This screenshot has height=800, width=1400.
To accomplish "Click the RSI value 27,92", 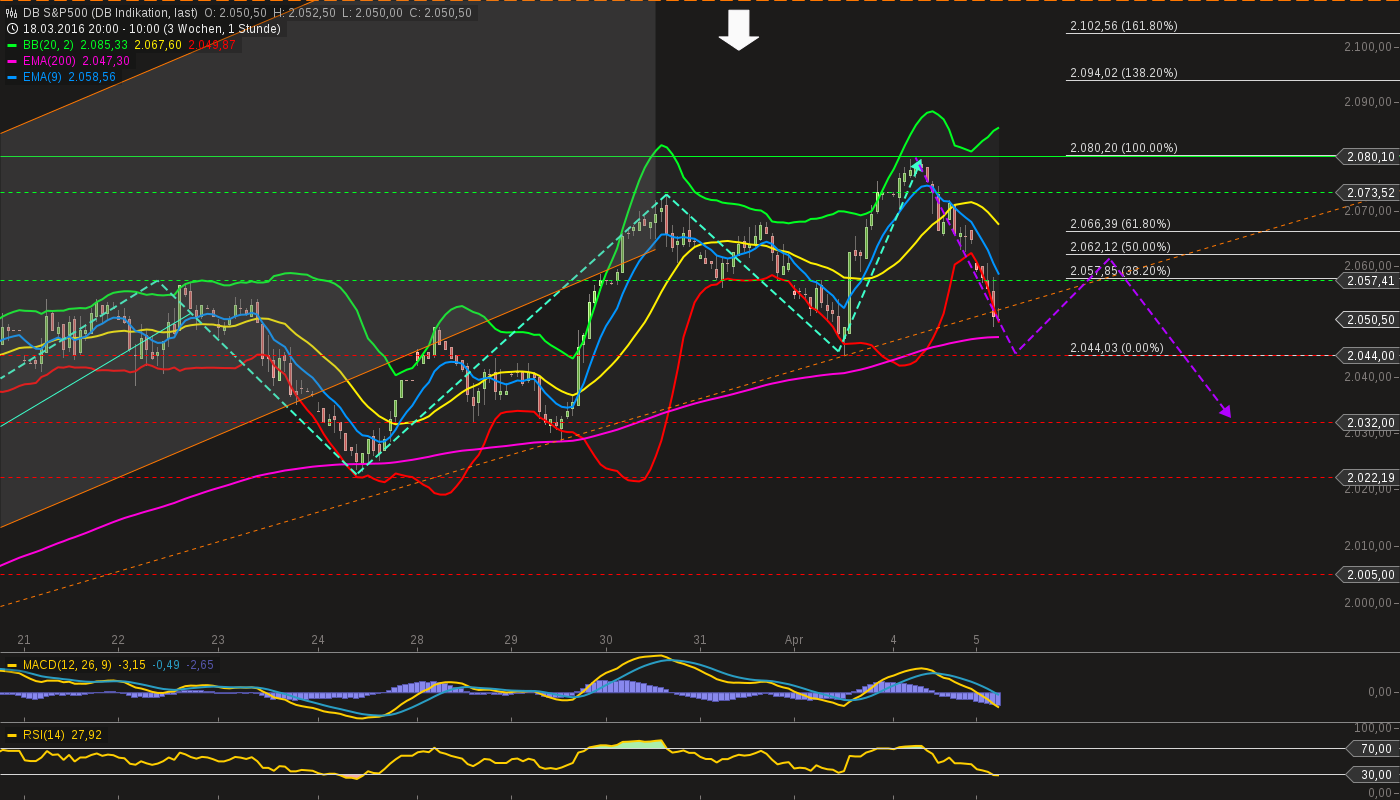I will [86, 735].
